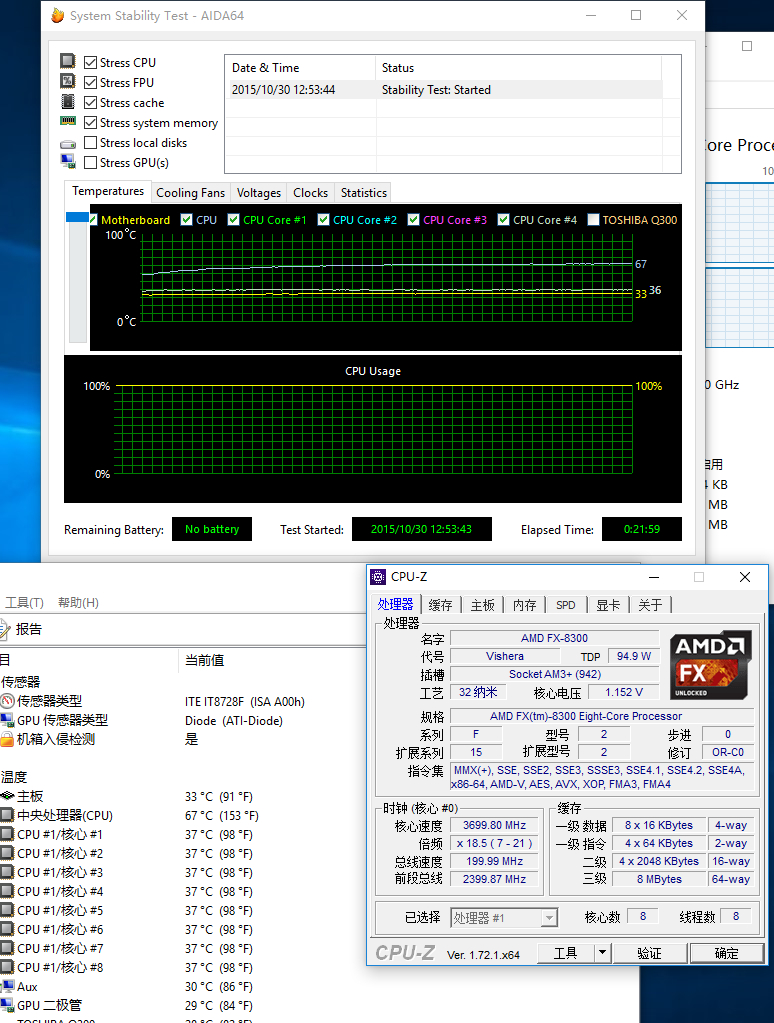The image size is (774, 1023).
Task: Click the 报告 report page icon
Action: pyautogui.click(x=5, y=629)
